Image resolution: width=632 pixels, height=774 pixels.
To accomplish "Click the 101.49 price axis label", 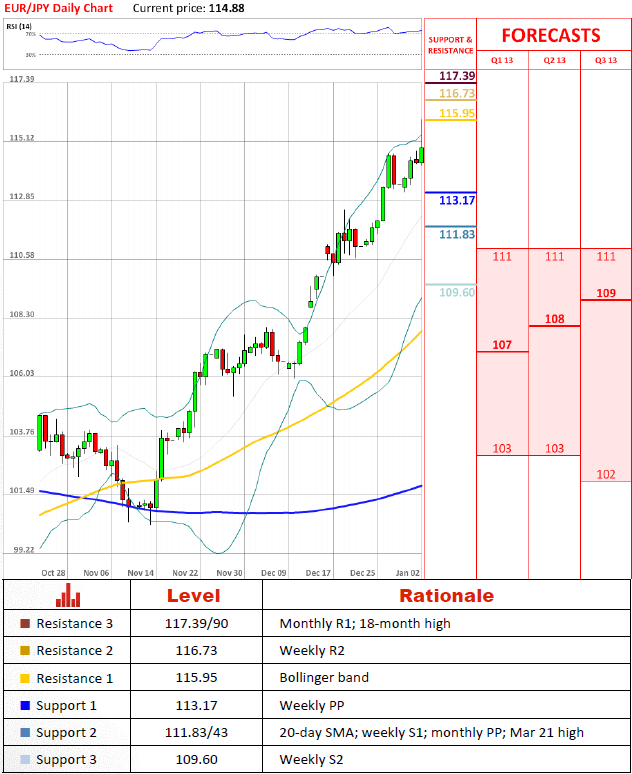I will click(22, 491).
